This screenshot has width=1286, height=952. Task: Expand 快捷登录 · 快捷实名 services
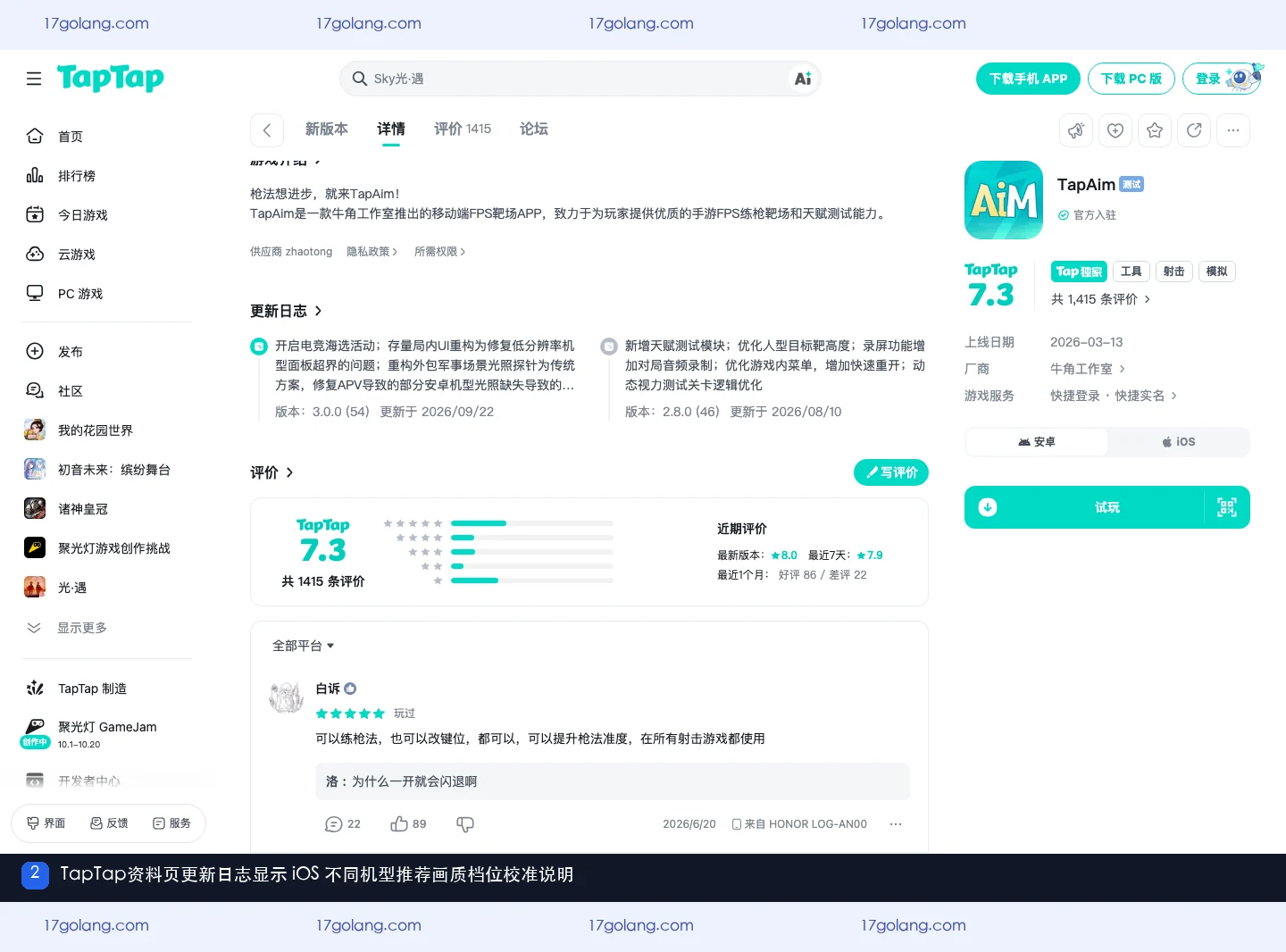1114,396
